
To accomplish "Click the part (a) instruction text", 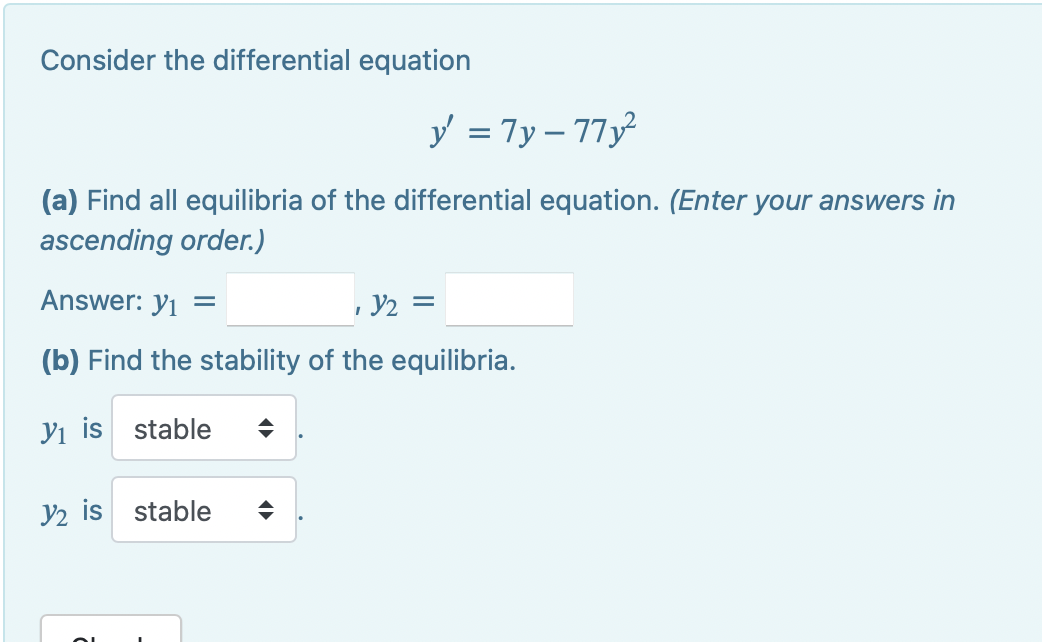I will [x=497, y=200].
